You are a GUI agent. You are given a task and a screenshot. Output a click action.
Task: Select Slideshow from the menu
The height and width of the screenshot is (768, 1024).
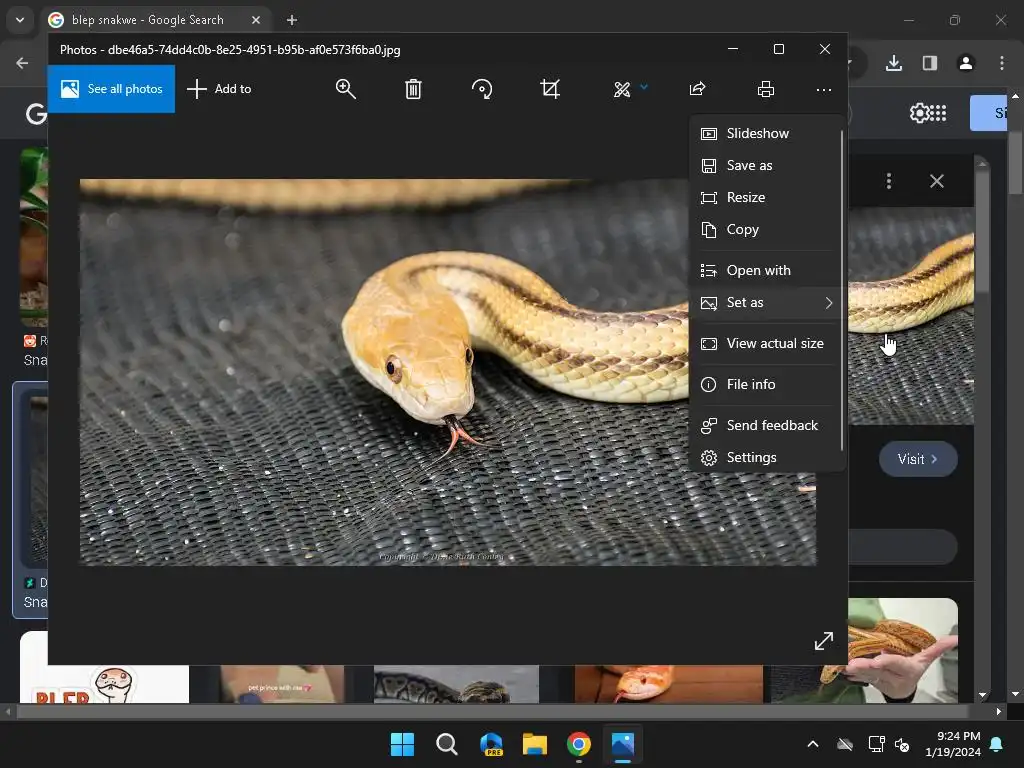pos(757,133)
